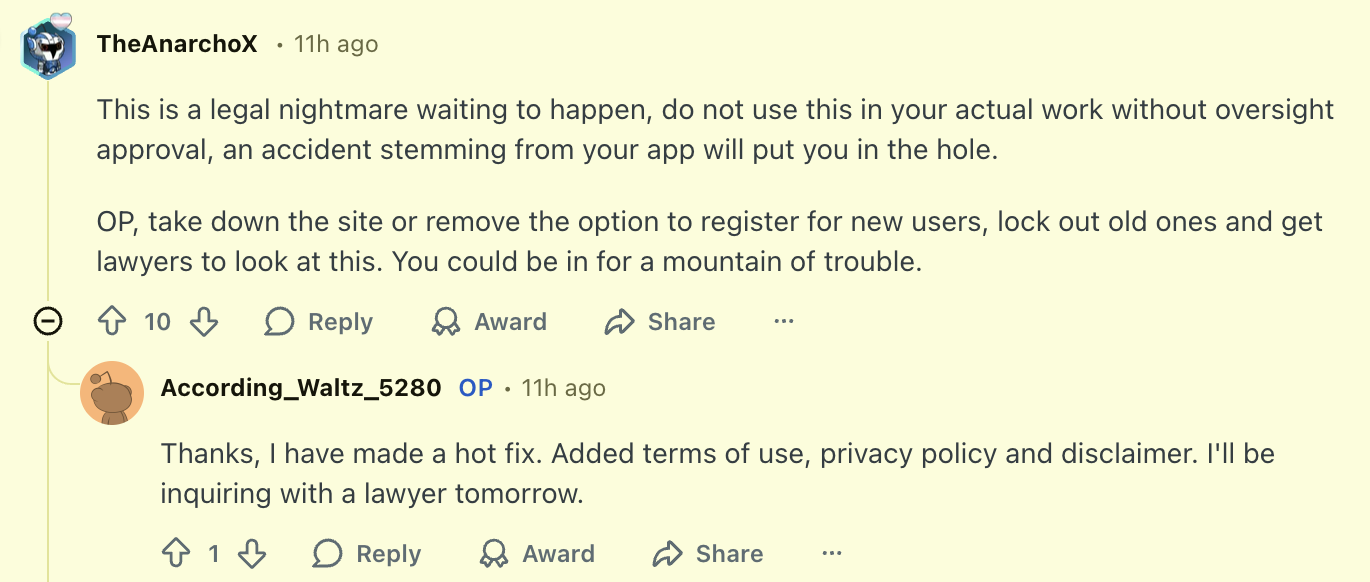The height and width of the screenshot is (582, 1370).
Task: Collapse the TheAnarchoX comment thread
Action: 48,322
